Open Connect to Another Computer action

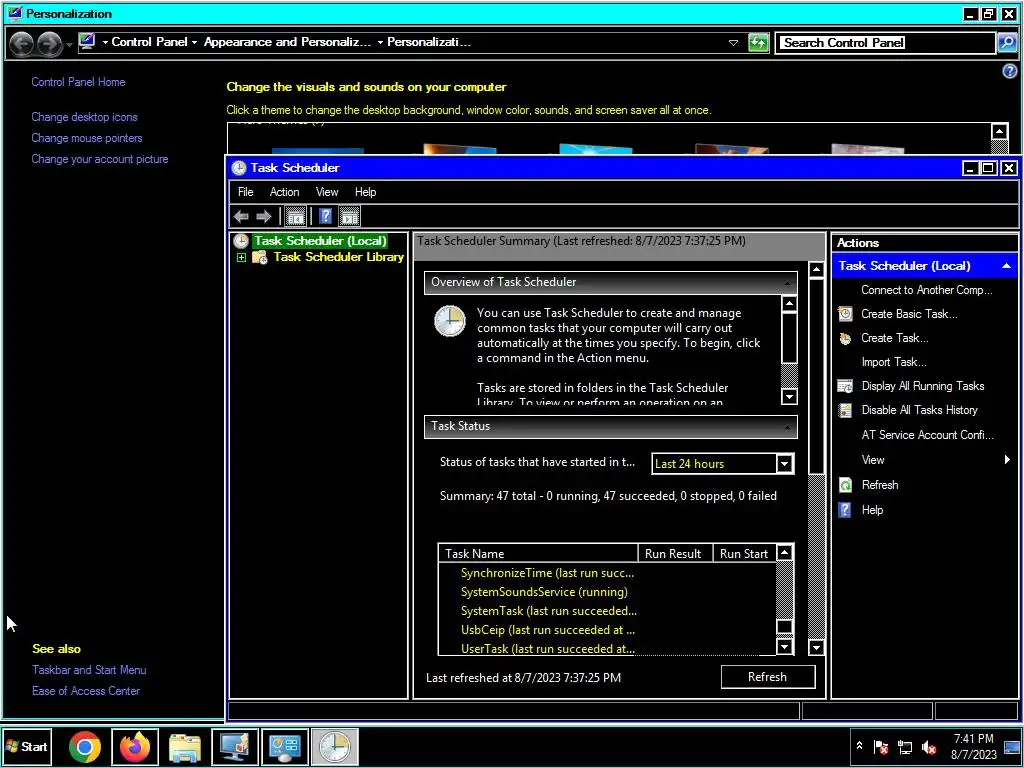click(x=926, y=290)
